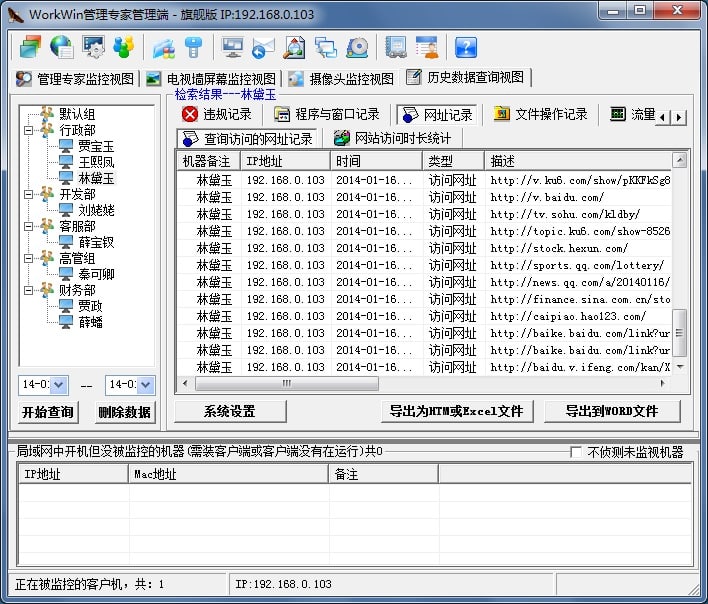Click the user group toolbar icon

tap(124, 47)
